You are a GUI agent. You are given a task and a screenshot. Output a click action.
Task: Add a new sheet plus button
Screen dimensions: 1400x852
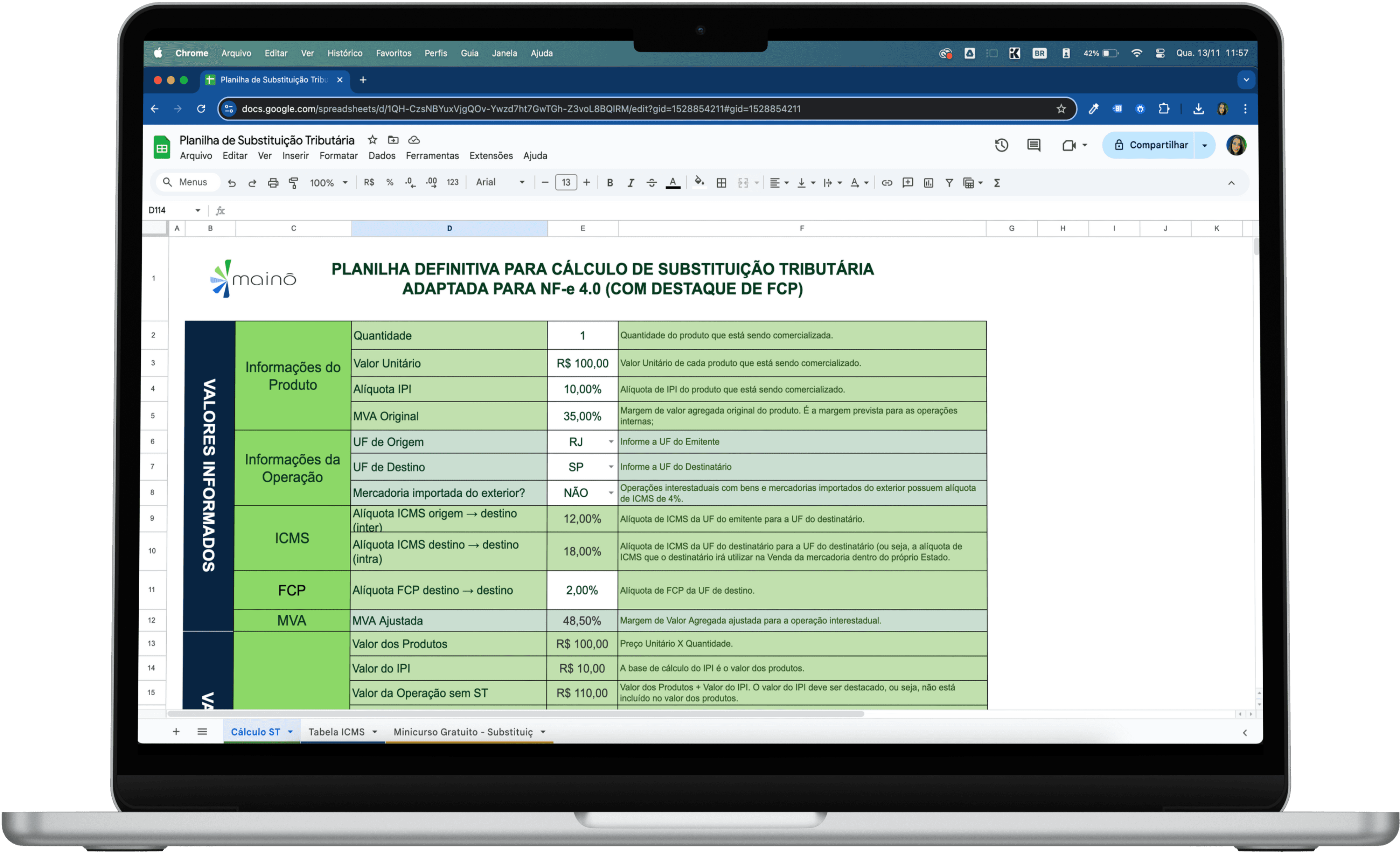(176, 732)
